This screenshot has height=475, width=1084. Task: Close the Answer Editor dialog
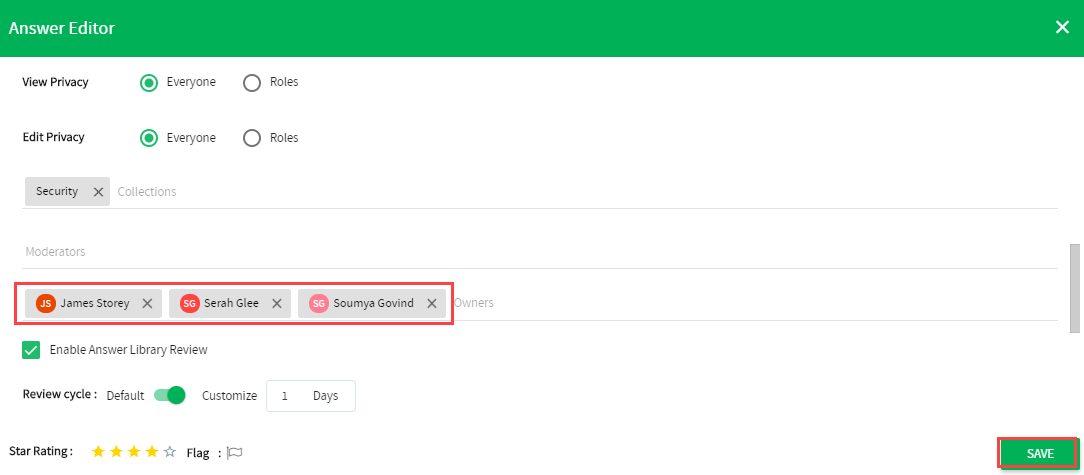[x=1062, y=28]
